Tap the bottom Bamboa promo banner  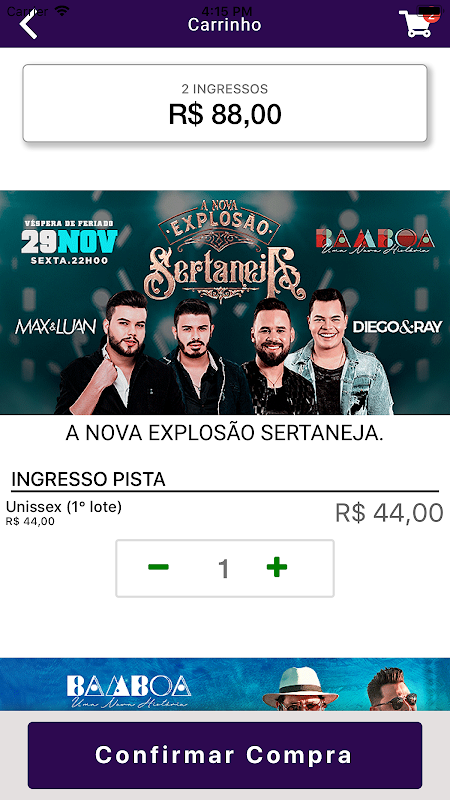pos(225,684)
